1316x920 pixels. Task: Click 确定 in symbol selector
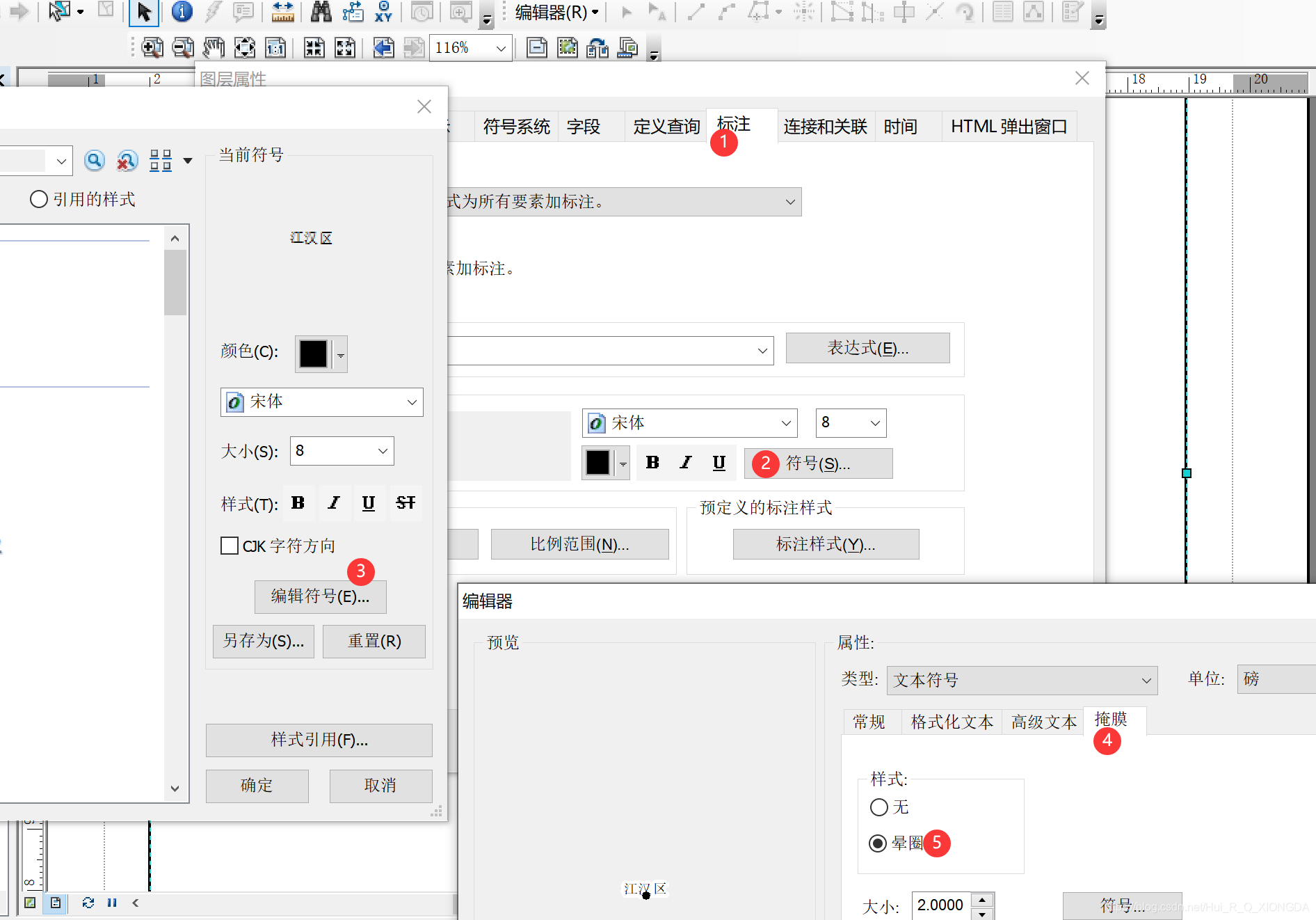(x=257, y=786)
